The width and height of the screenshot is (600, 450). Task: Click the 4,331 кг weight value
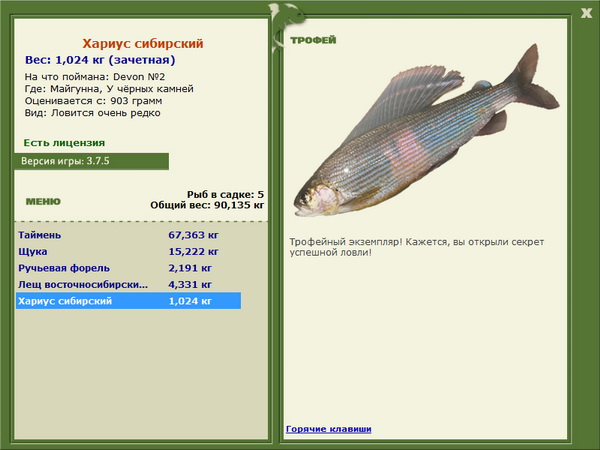click(x=190, y=284)
